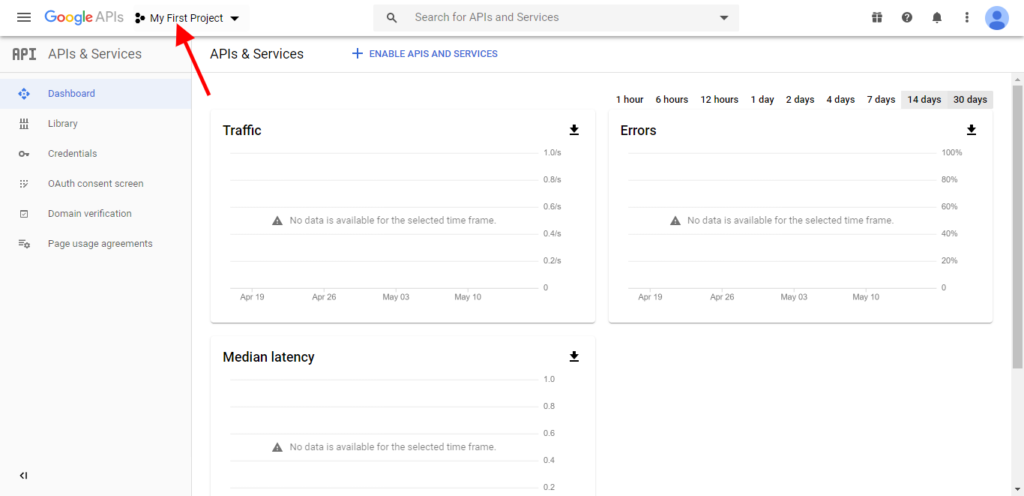Open the My First Project selector
The image size is (1024, 496).
pyautogui.click(x=187, y=18)
